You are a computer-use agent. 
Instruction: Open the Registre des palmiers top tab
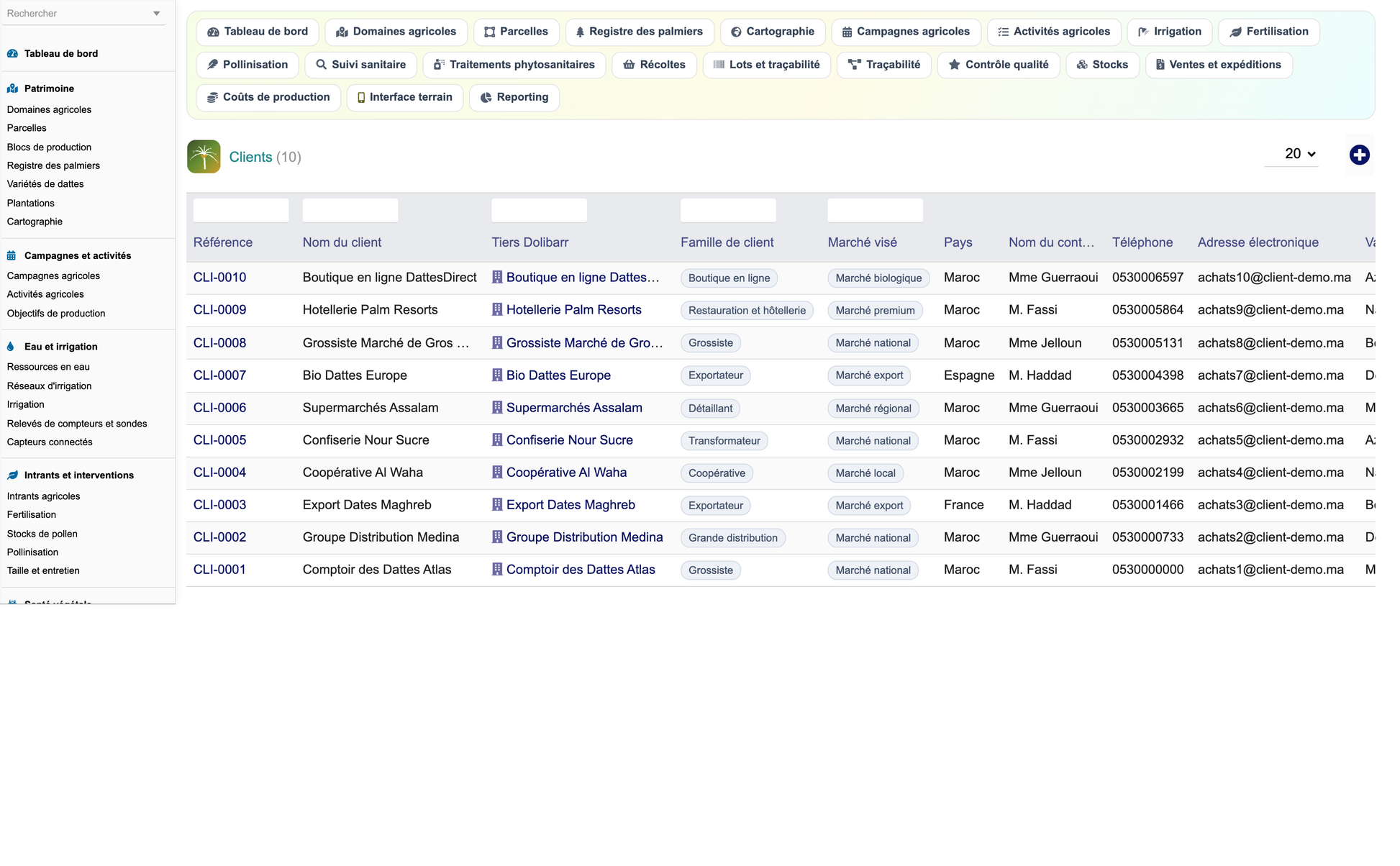(640, 32)
